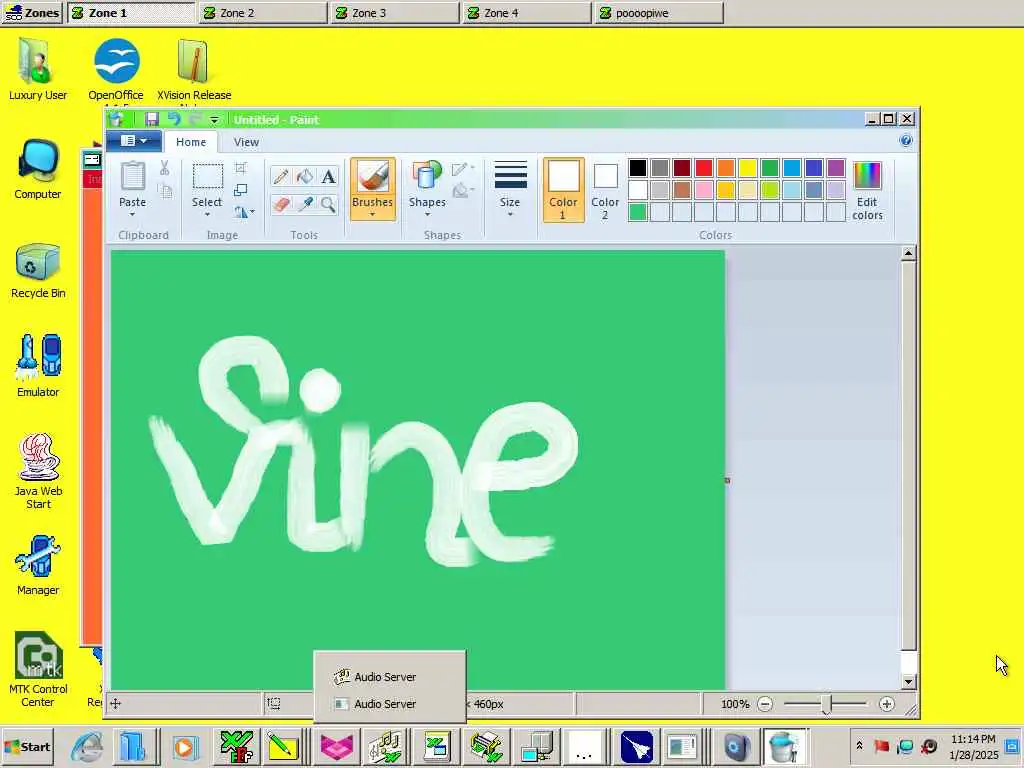
Task: Open the Luxury User desktop icon
Action: (x=38, y=69)
